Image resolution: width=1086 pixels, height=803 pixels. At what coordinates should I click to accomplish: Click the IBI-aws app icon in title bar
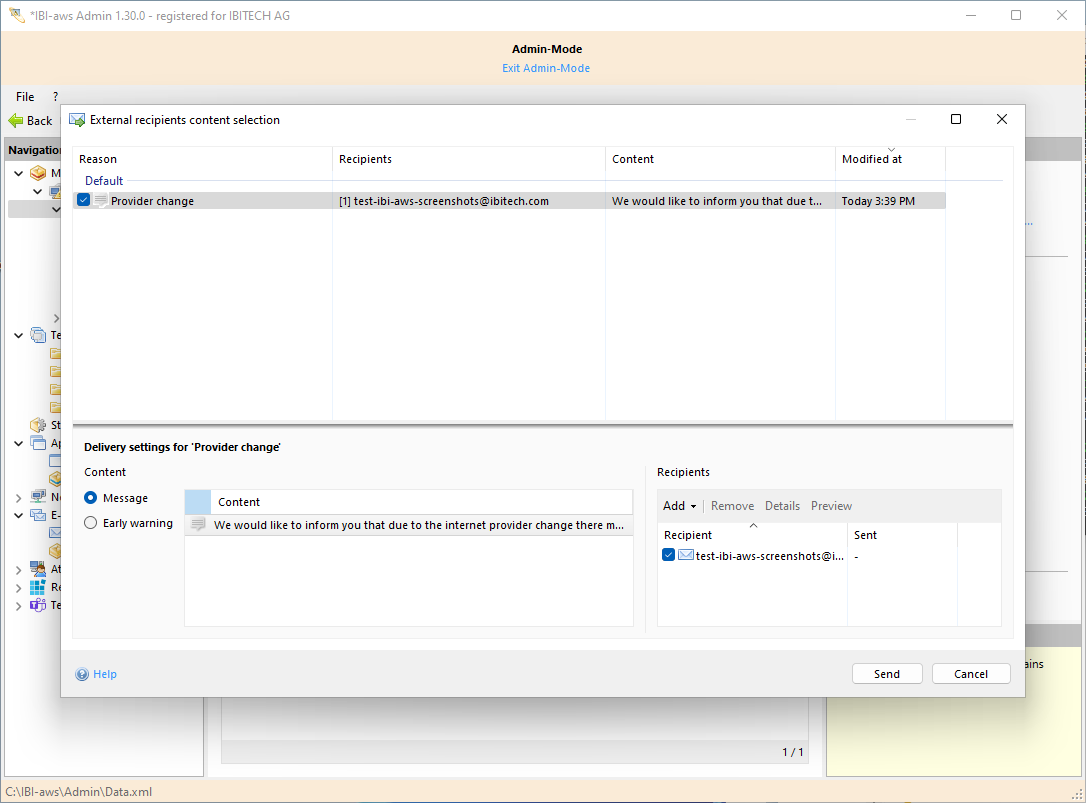(x=16, y=15)
